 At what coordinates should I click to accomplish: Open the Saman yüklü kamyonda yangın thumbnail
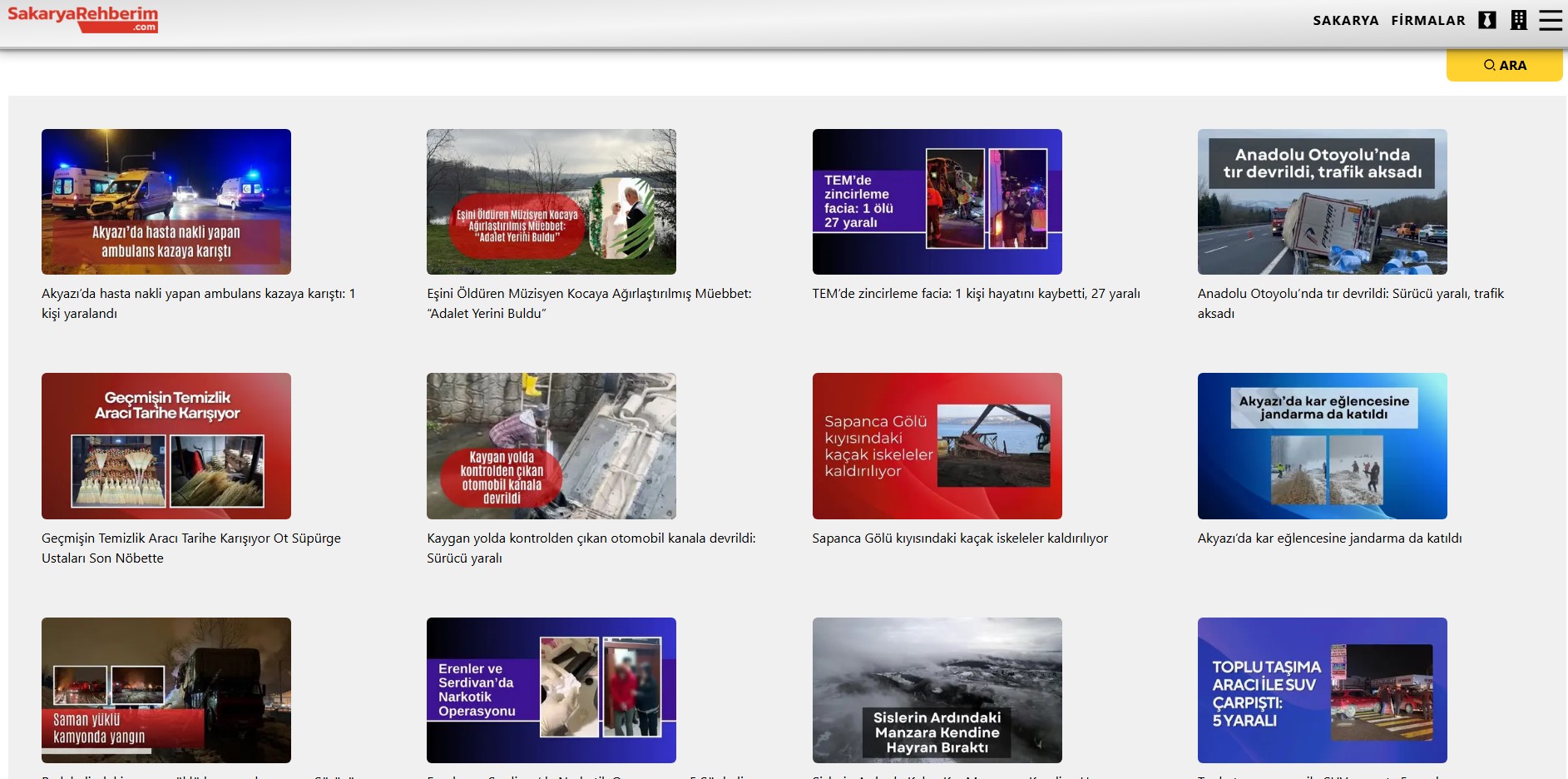[166, 690]
